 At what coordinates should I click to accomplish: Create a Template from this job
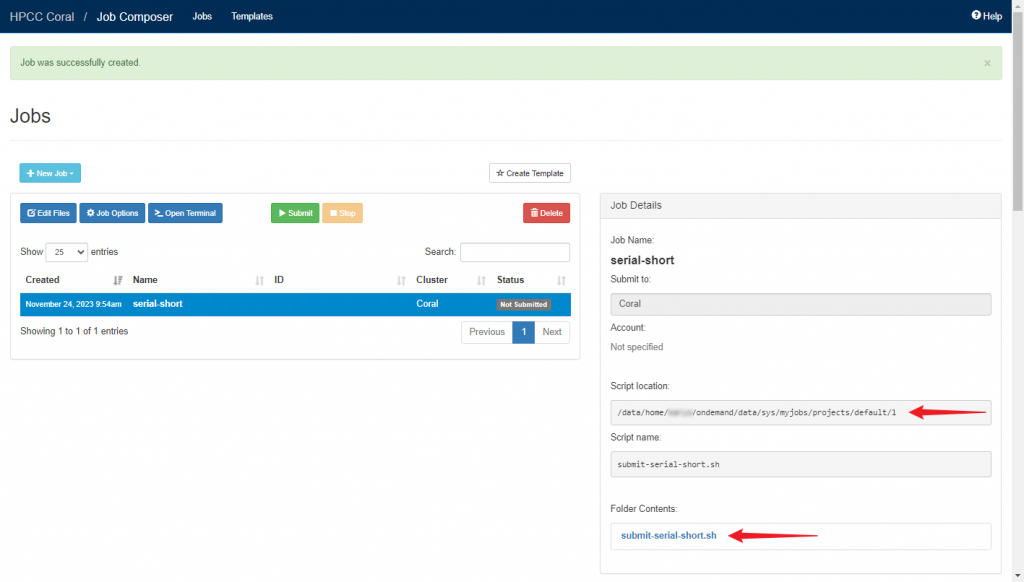(x=529, y=172)
